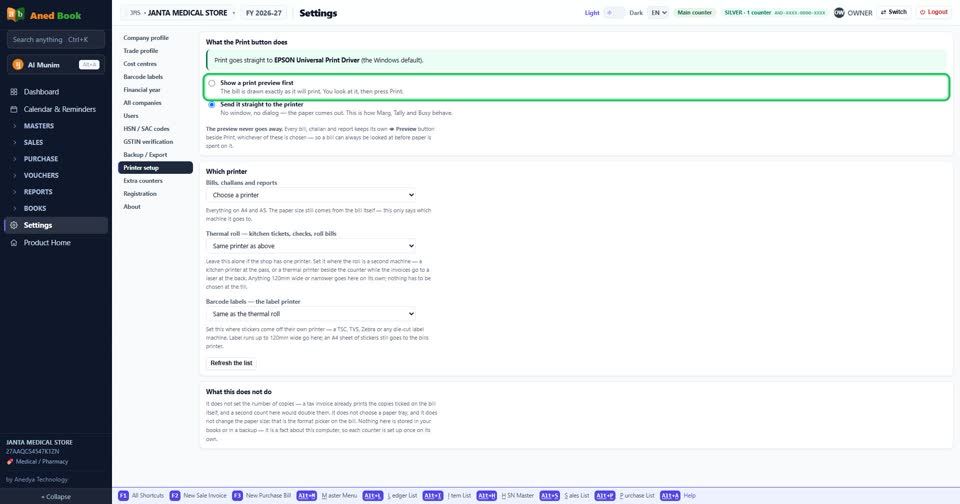Viewport: 960px width, 504px height.
Task: Select the Printer setup tab
Action: tap(155, 168)
